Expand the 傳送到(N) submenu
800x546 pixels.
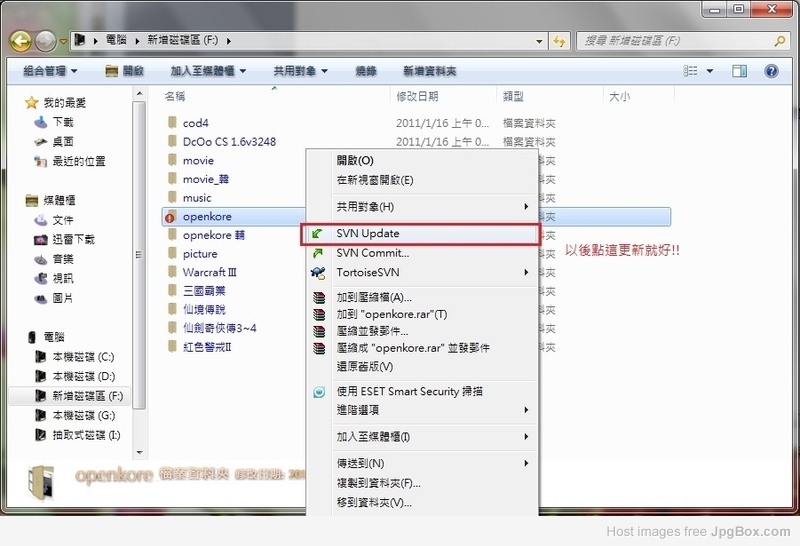tap(430, 463)
